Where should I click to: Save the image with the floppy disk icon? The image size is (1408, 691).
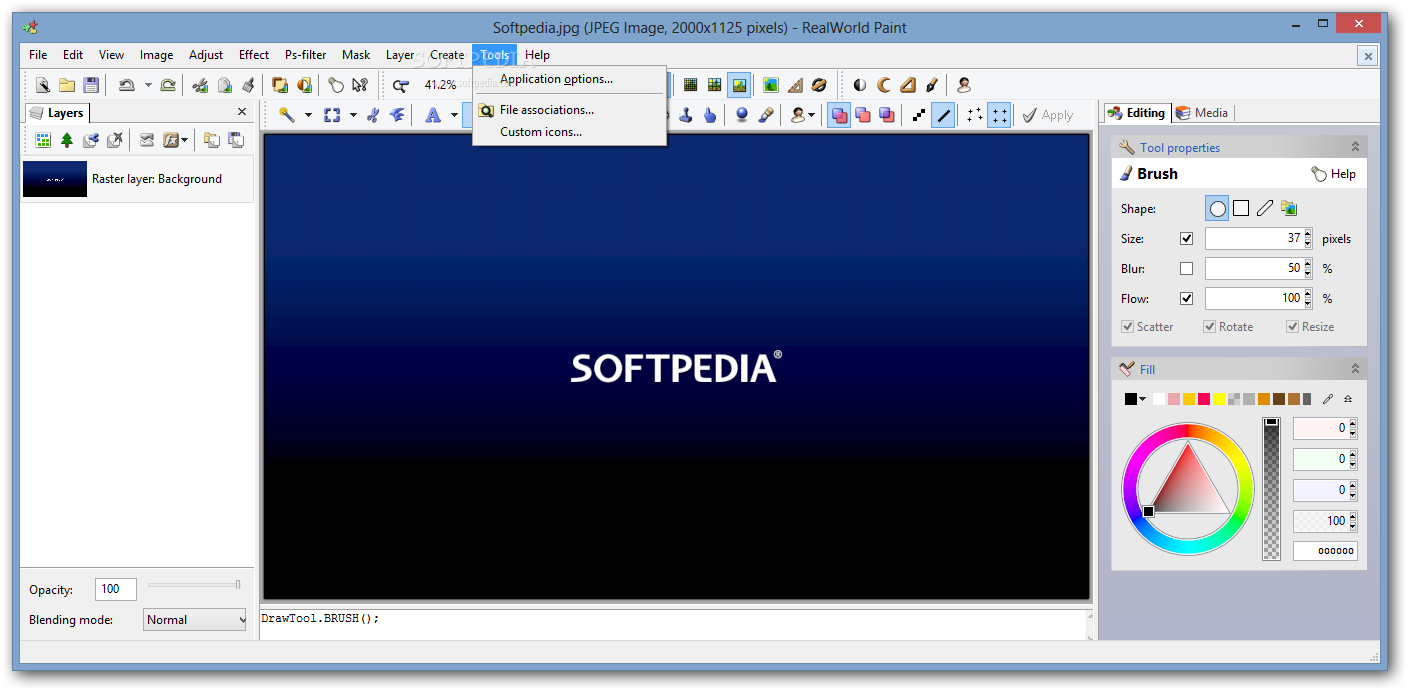click(x=91, y=85)
